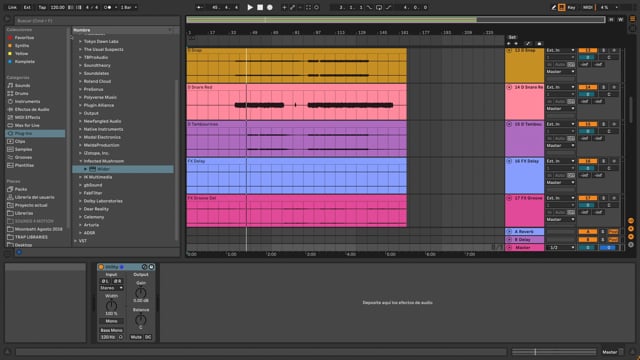This screenshot has width=640, height=360.
Task: Toggle Bass Mono in Utility
Action: coord(111,330)
